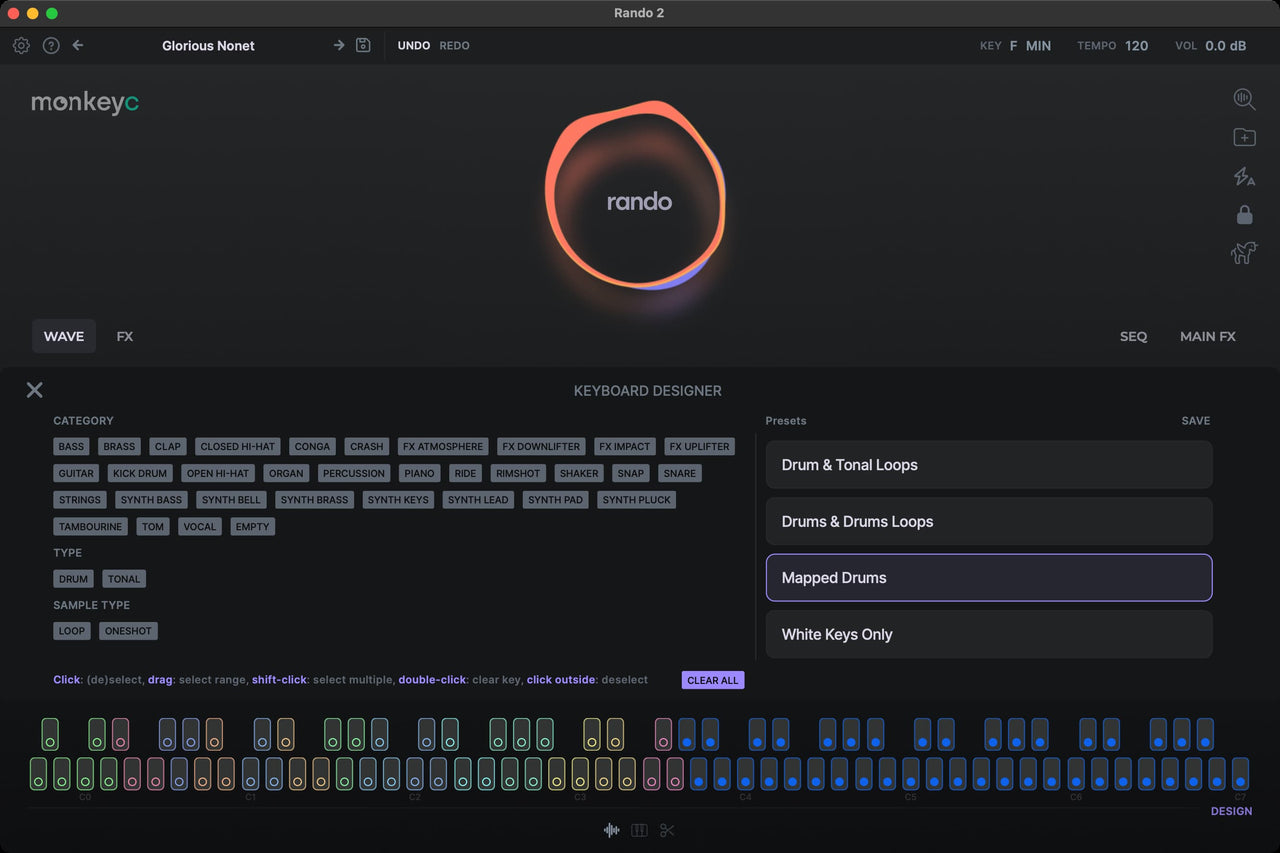The width and height of the screenshot is (1280, 853).
Task: Toggle the CLOSED HI-HAT category tag
Action: pyautogui.click(x=237, y=447)
